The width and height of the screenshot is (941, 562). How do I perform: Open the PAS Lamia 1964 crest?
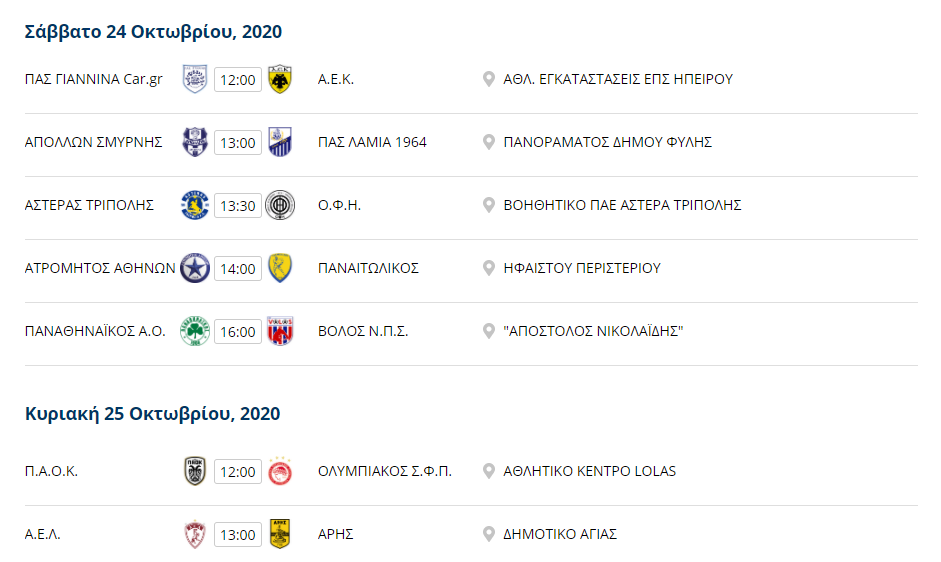coord(280,142)
